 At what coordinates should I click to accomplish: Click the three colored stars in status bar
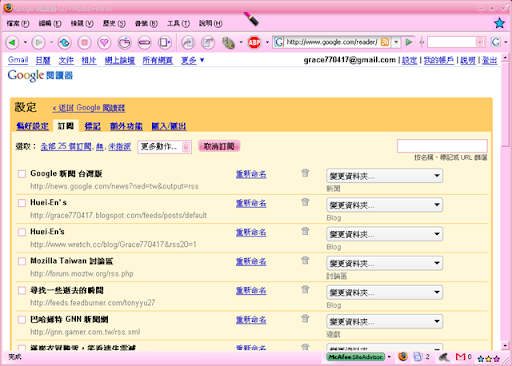point(488,359)
